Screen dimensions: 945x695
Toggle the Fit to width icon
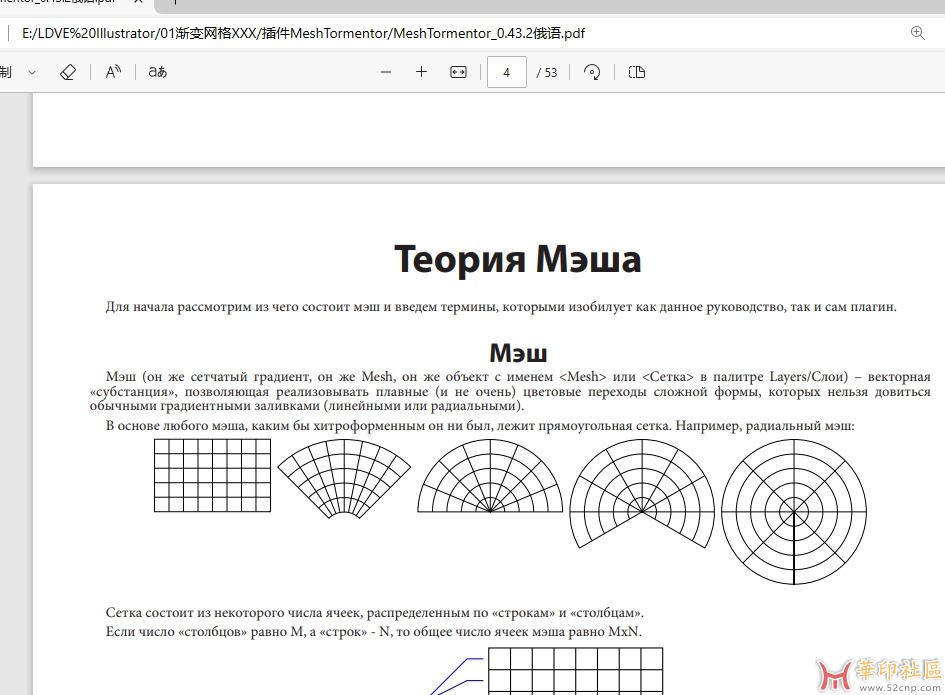click(x=458, y=72)
